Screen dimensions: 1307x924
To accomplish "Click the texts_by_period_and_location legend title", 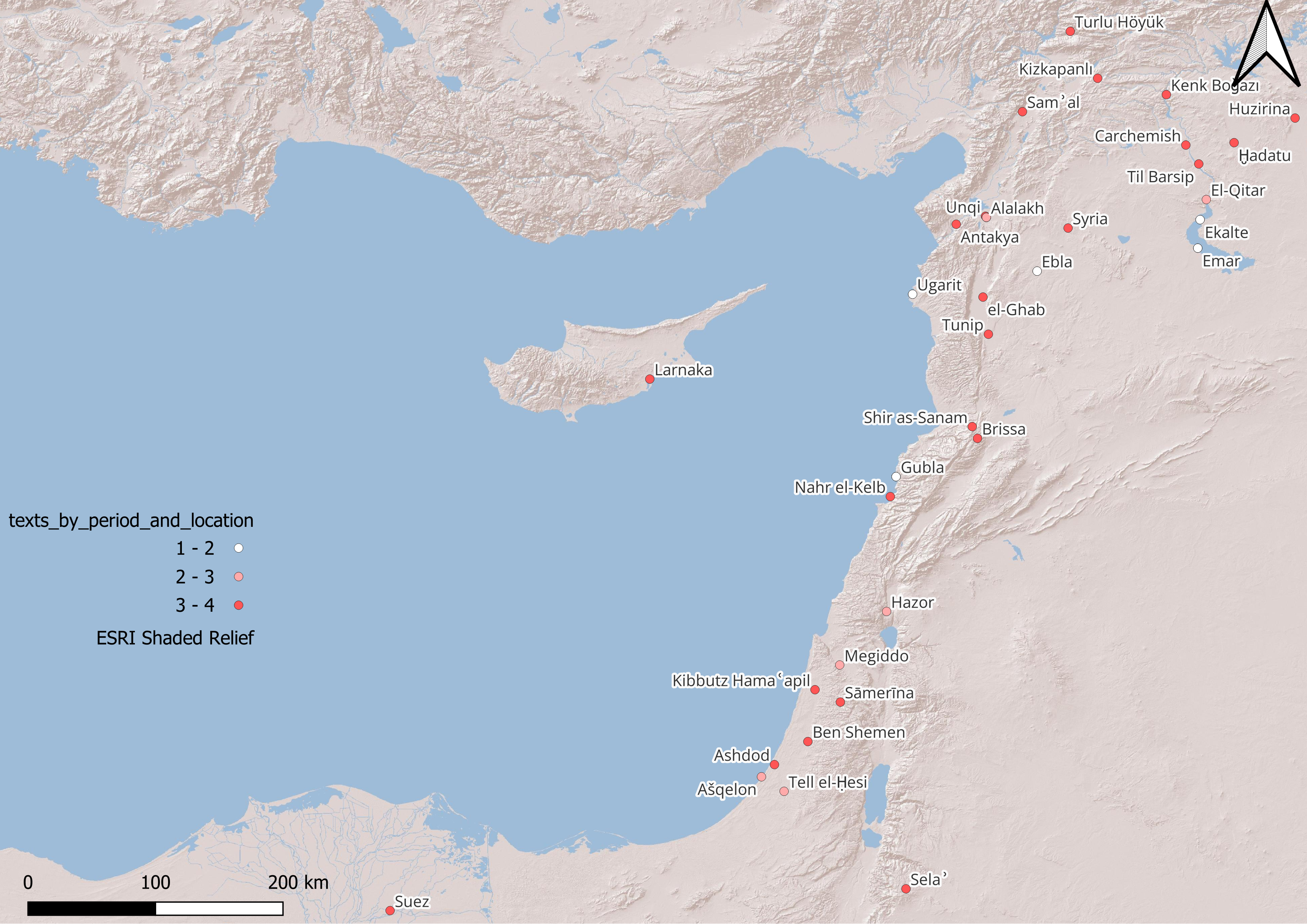I will (131, 520).
